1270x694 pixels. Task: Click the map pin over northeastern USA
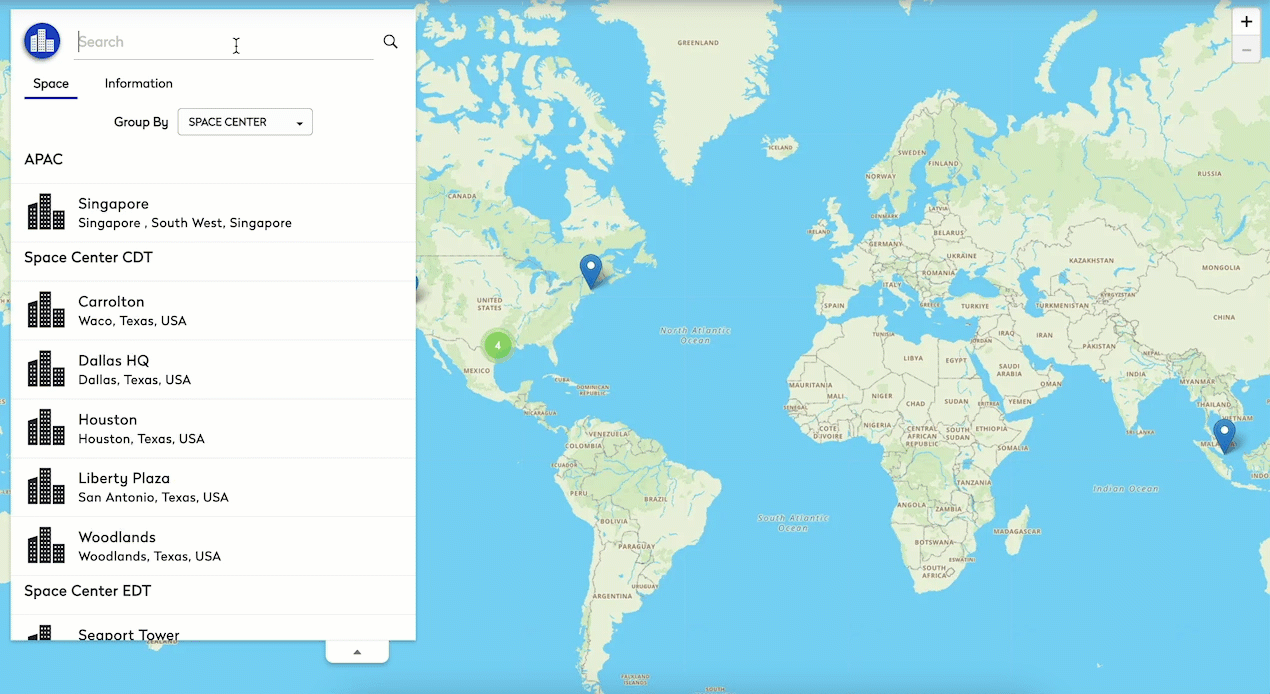[x=591, y=270]
